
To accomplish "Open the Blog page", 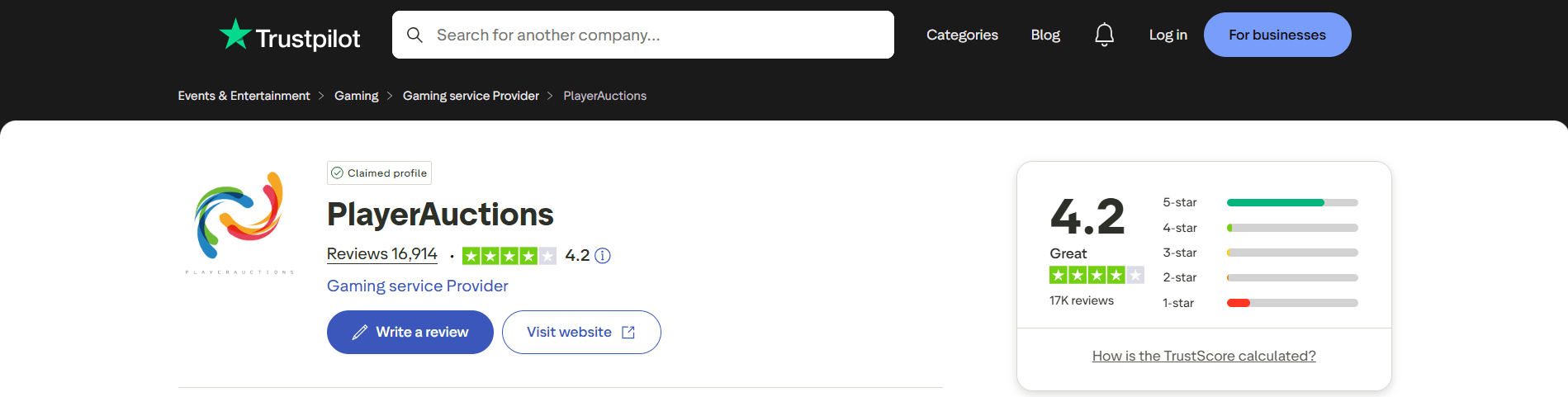I will click(x=1045, y=35).
